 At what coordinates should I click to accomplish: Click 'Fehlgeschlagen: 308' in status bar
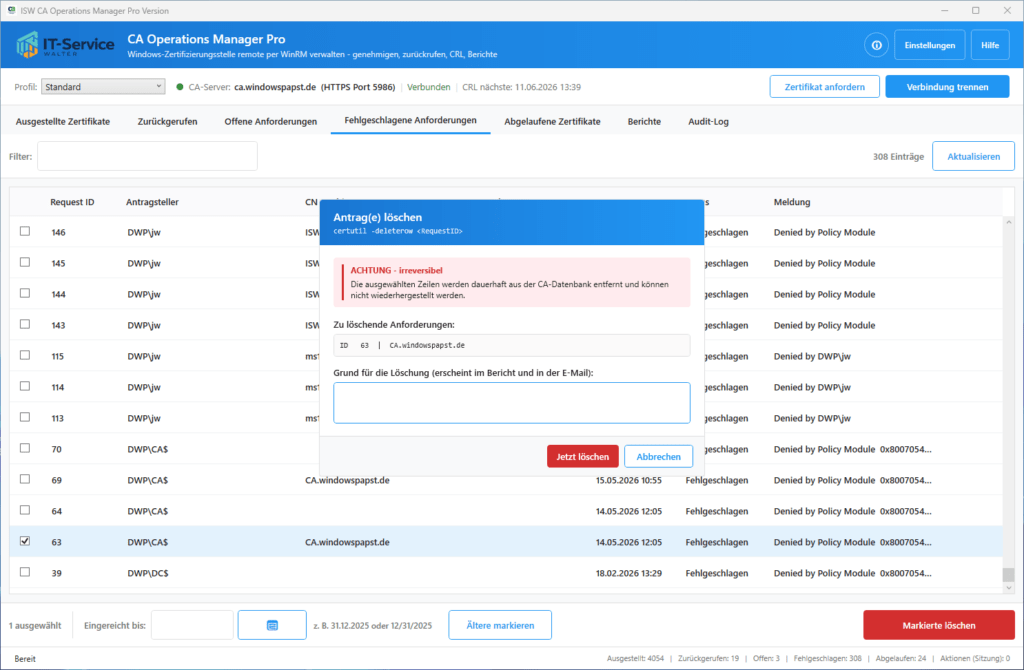click(x=827, y=658)
